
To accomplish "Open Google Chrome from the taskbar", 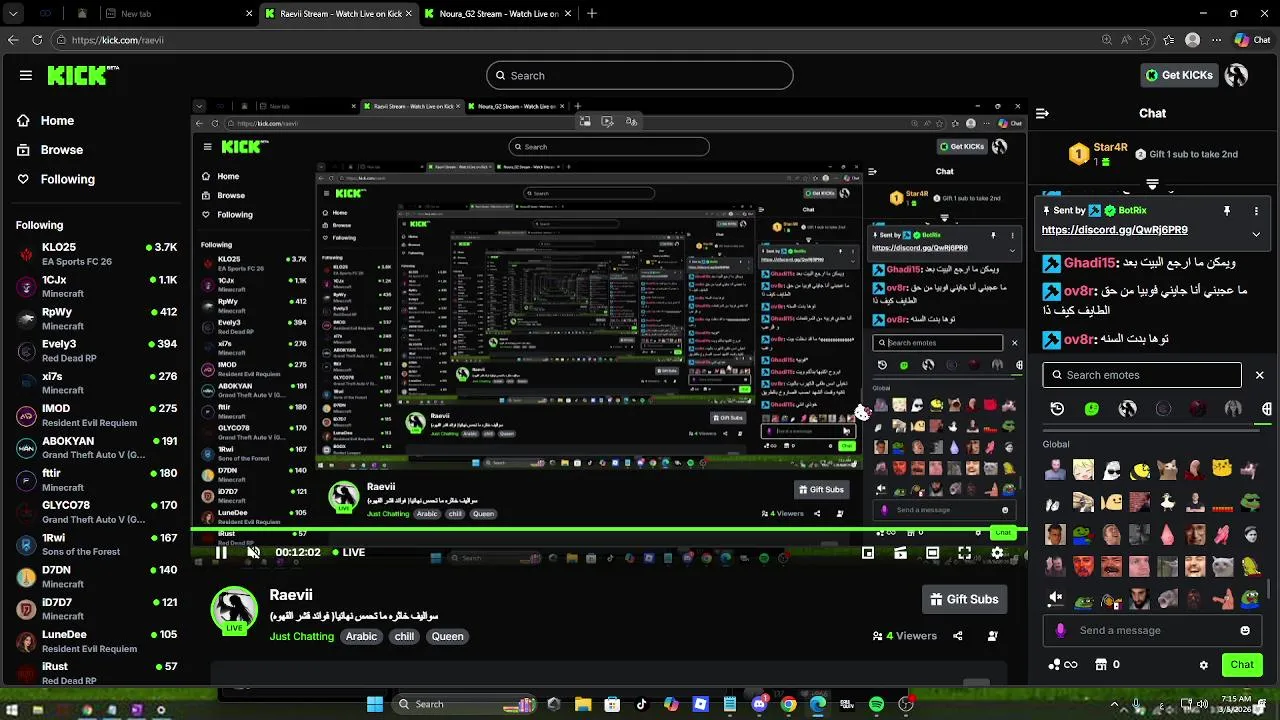I will pos(789,704).
